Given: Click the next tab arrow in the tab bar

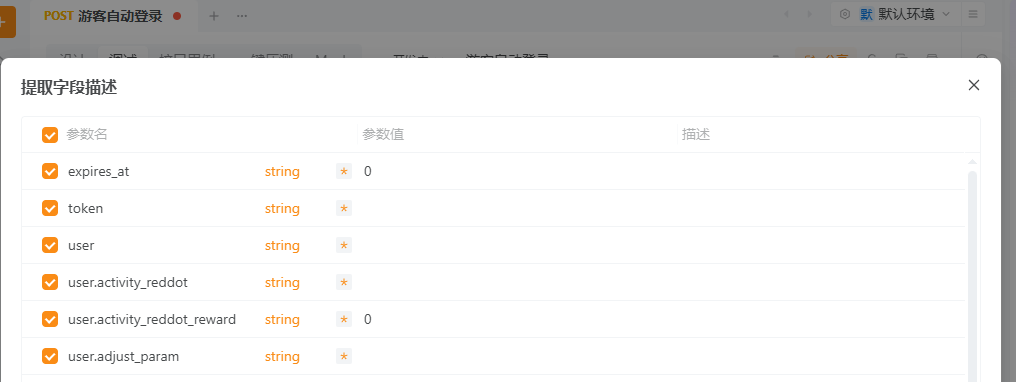Looking at the screenshot, I should point(809,14).
